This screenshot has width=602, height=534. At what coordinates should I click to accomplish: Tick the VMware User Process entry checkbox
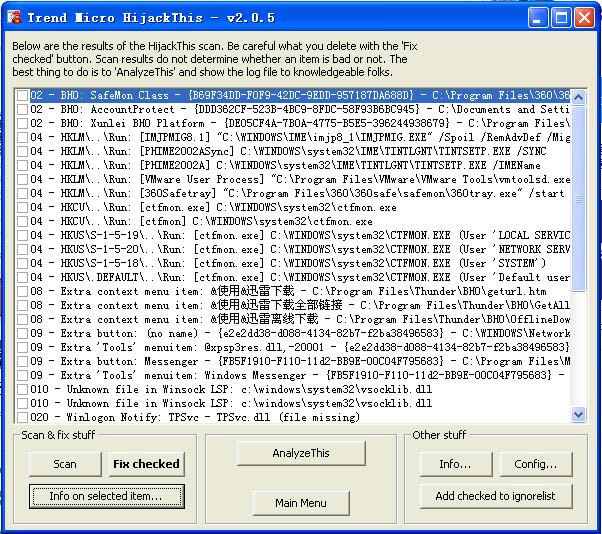[23, 179]
